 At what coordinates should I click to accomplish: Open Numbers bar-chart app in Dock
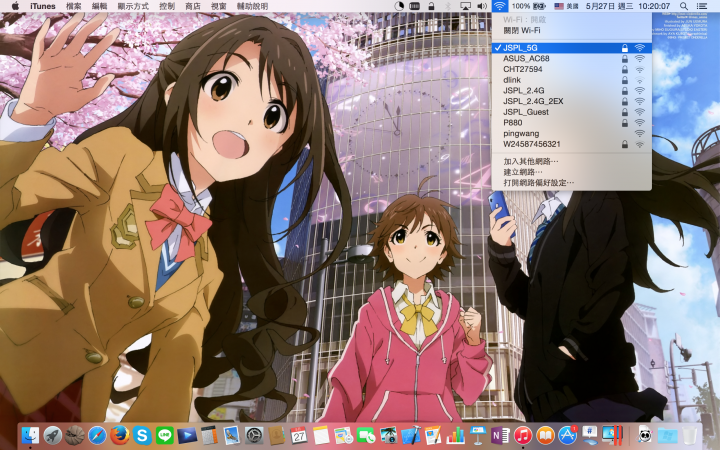click(x=455, y=435)
